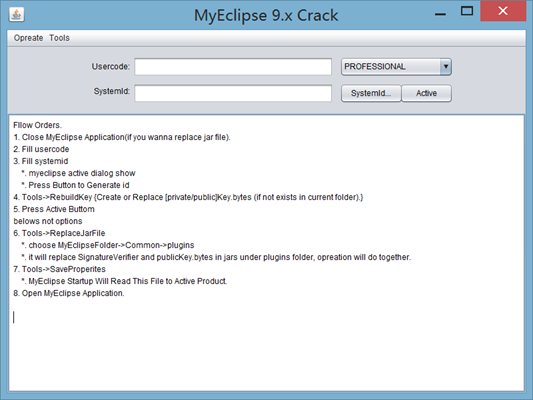Click the Active button
The image size is (533, 400).
(x=427, y=93)
